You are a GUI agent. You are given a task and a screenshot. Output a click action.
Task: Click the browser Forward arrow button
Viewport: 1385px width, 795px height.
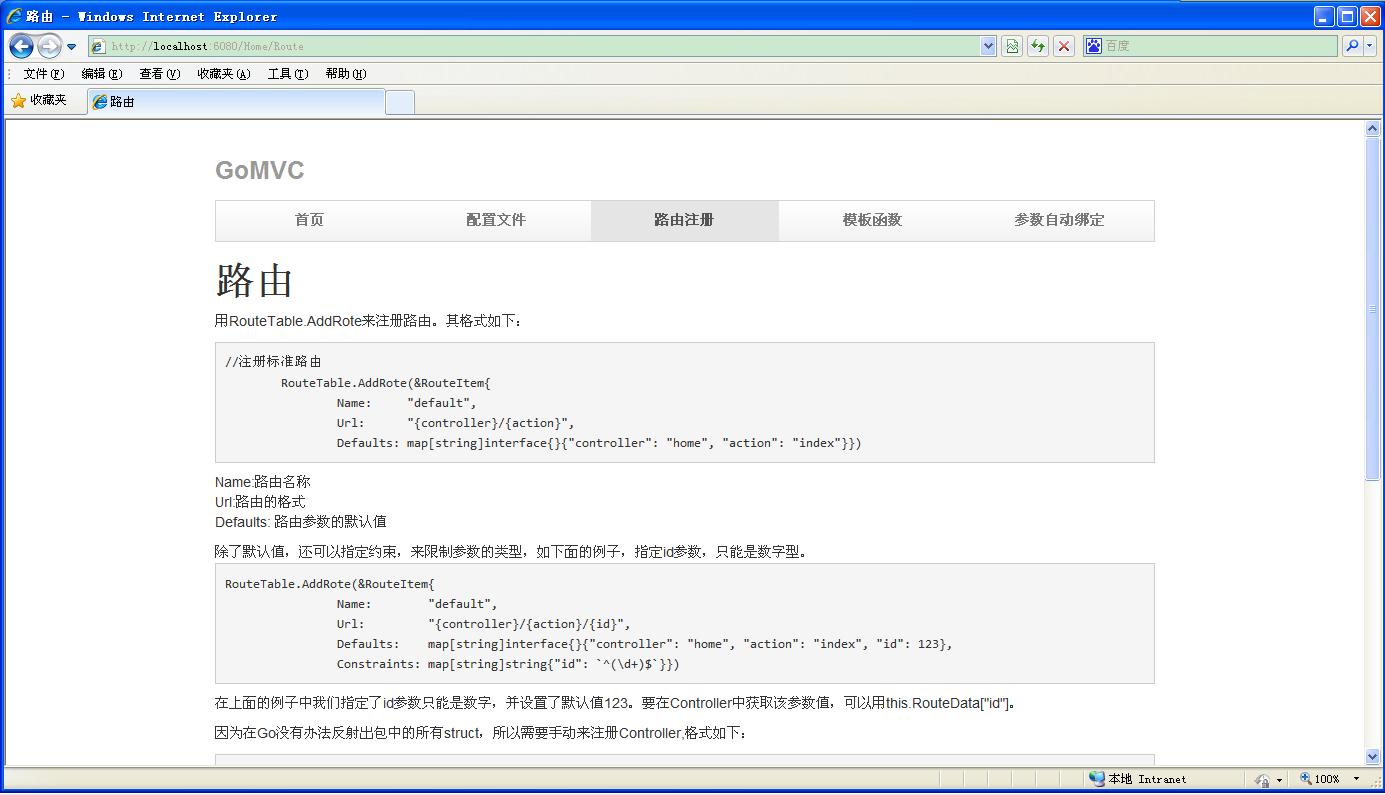[49, 46]
